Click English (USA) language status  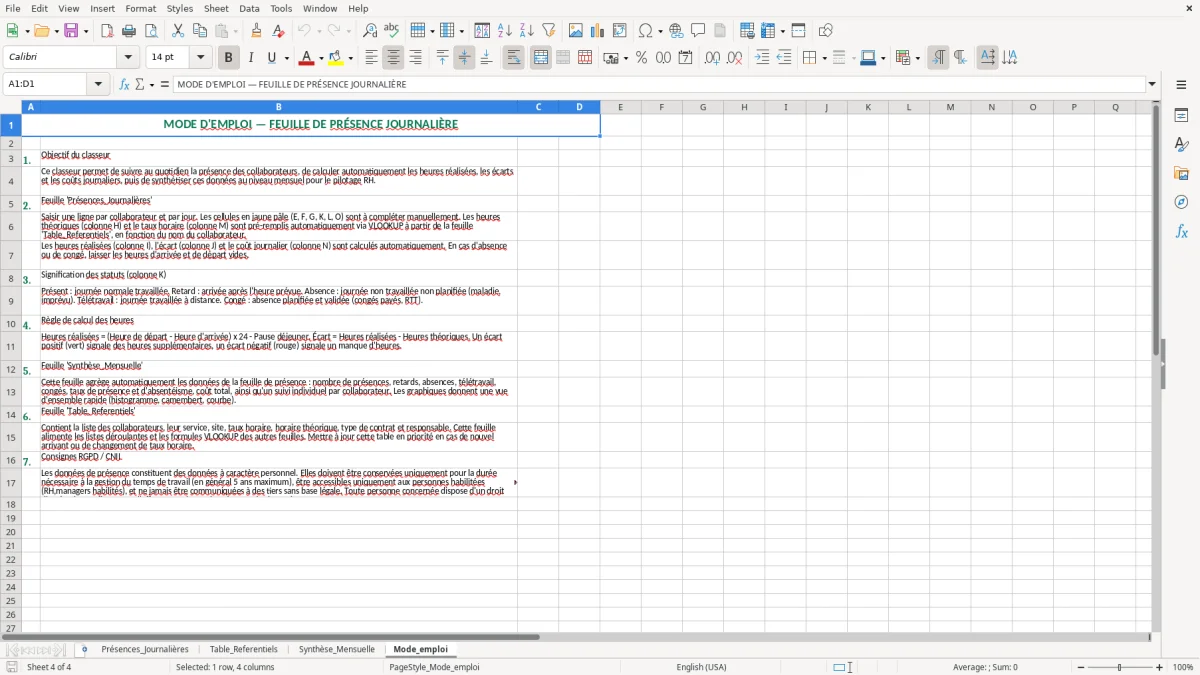pyautogui.click(x=701, y=667)
